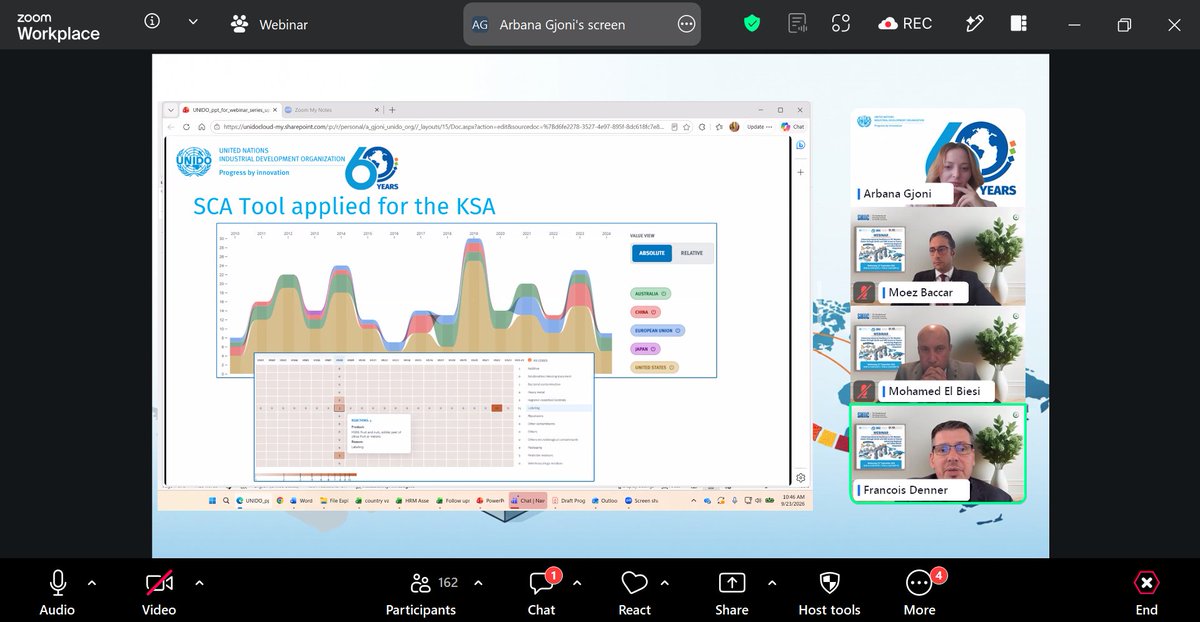Open the Chat | Nar item in shared taskbar
1200x622 pixels.
[x=528, y=500]
